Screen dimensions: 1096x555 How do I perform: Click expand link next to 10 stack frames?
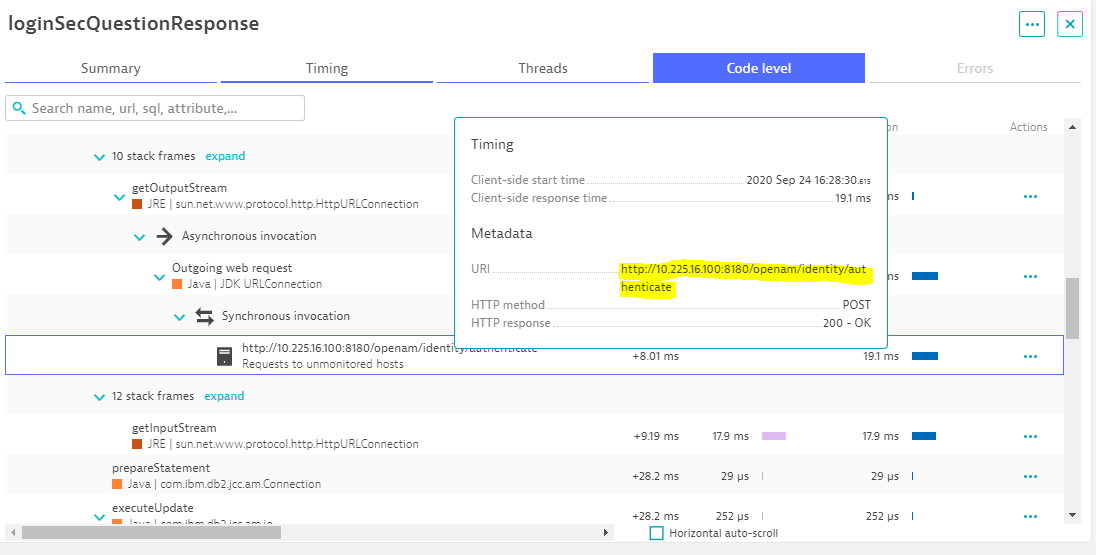pyautogui.click(x=225, y=156)
